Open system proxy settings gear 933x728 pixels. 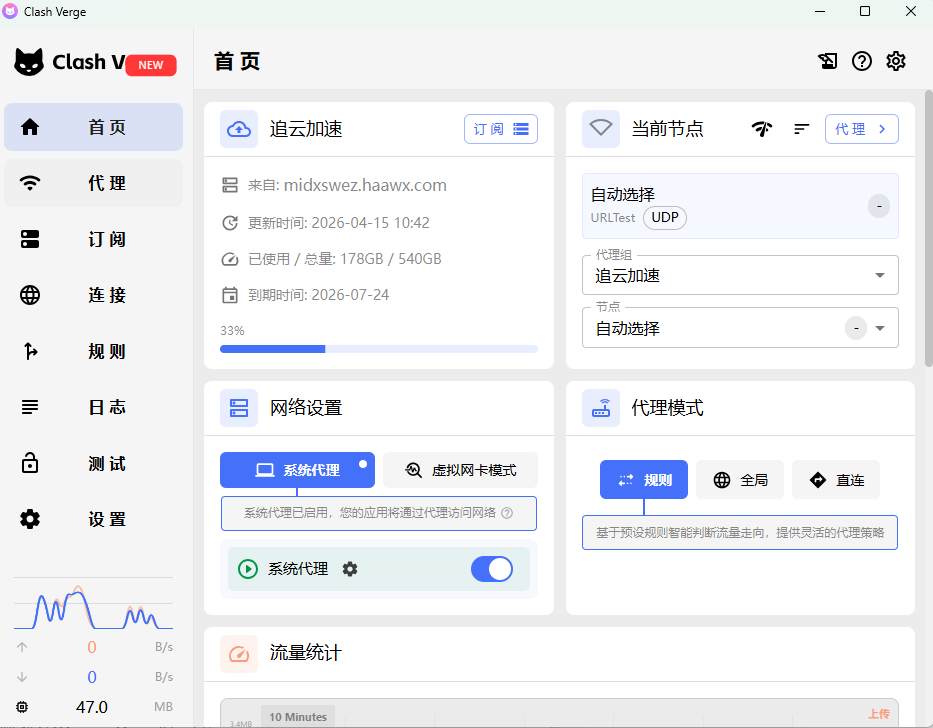click(x=349, y=568)
